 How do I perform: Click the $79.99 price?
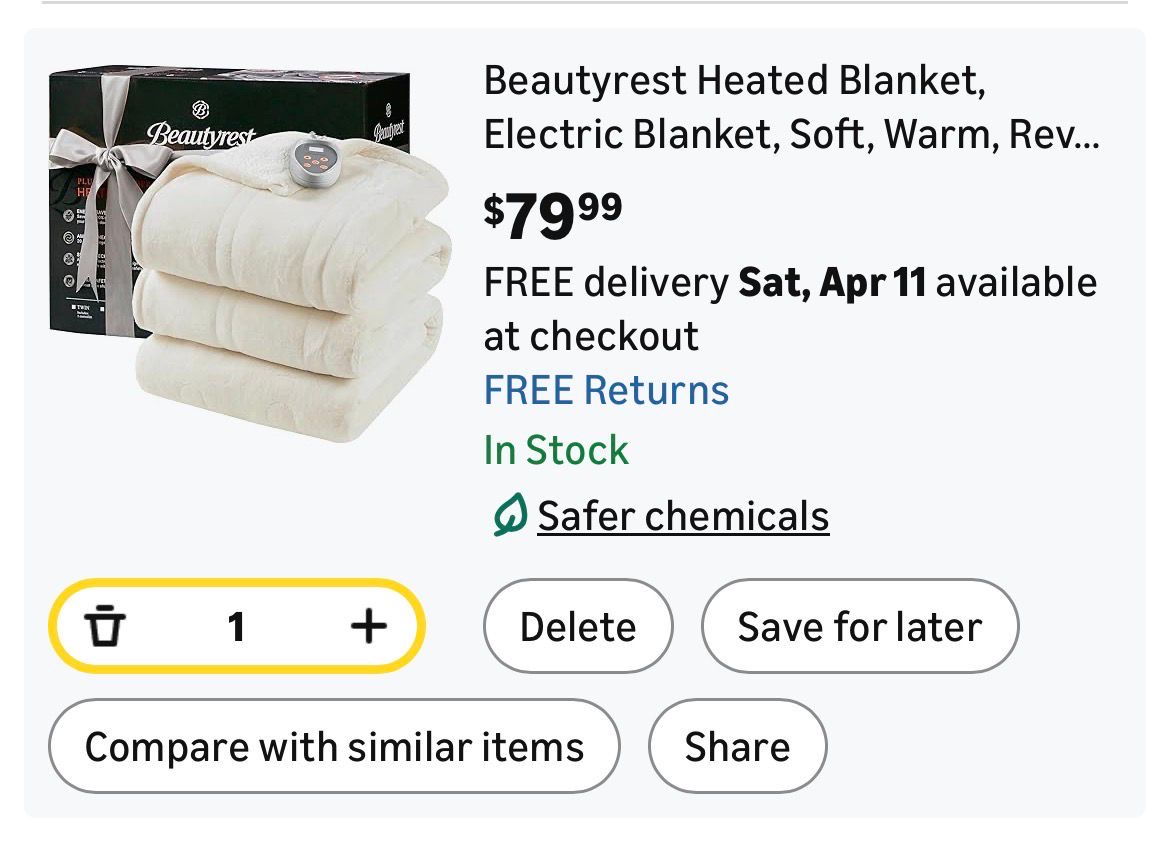click(552, 214)
